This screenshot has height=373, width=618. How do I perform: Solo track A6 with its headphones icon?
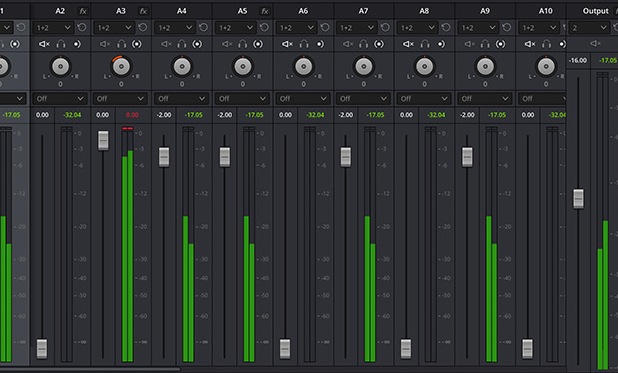(303, 44)
